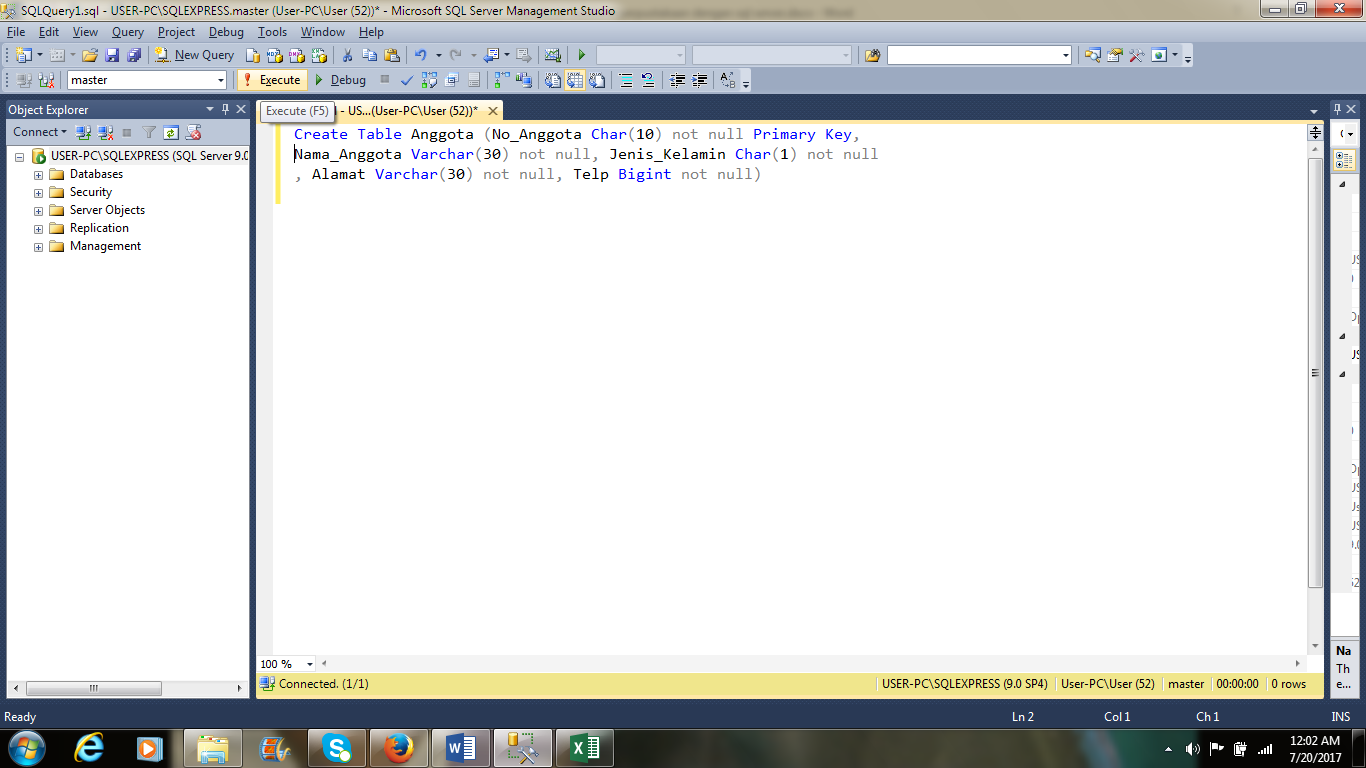Open the Refresh icon in Object Explorer

click(x=172, y=131)
